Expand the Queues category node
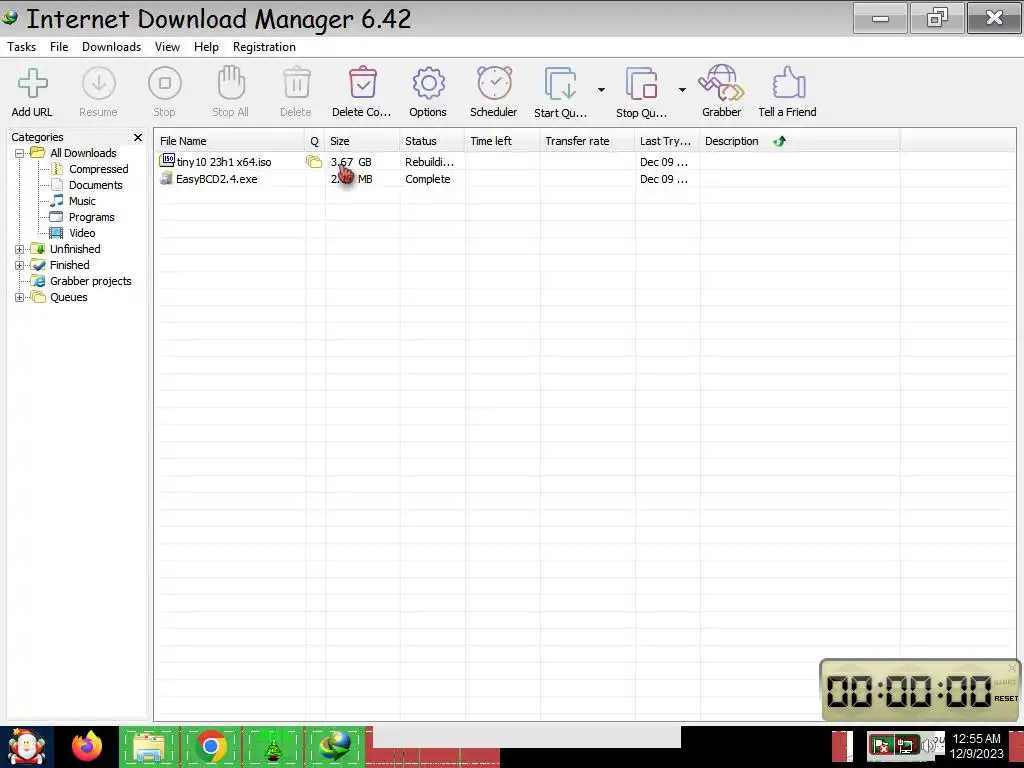The height and width of the screenshot is (768, 1024). point(20,297)
